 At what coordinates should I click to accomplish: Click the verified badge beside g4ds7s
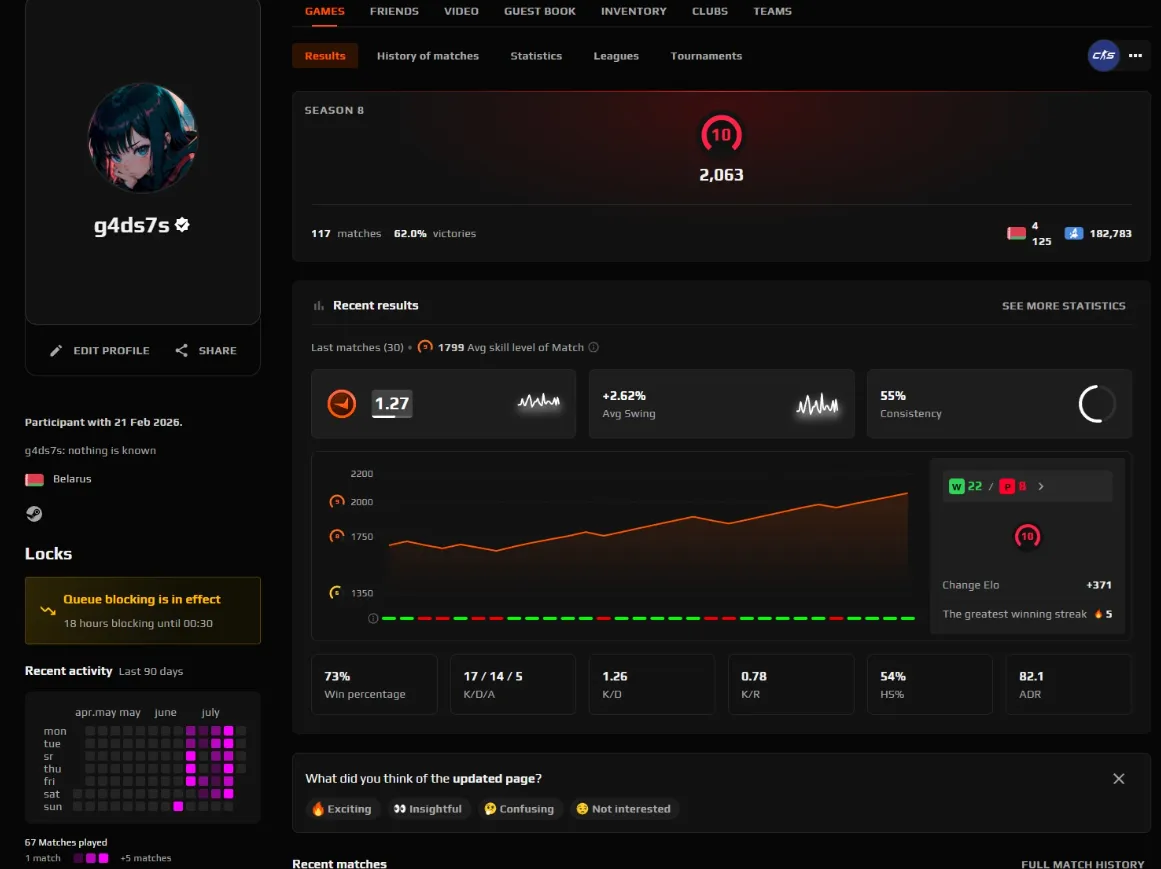[183, 224]
